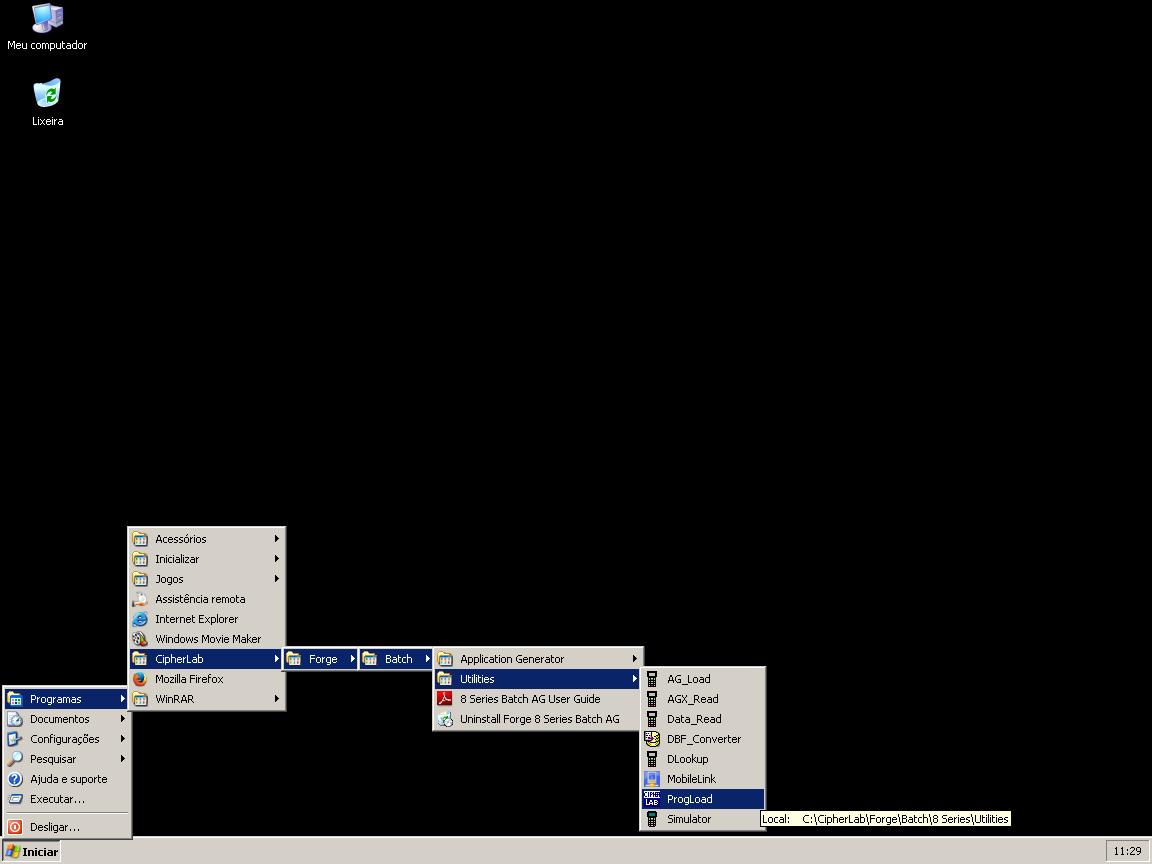Click the Forge folder icon
Viewport: 1152px width, 864px height.
coord(294,659)
